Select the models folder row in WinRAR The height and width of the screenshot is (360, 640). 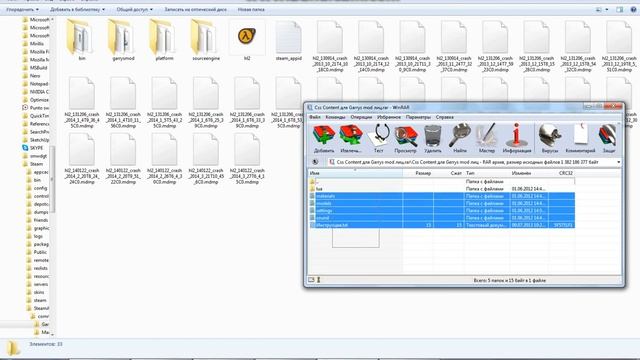(442, 203)
